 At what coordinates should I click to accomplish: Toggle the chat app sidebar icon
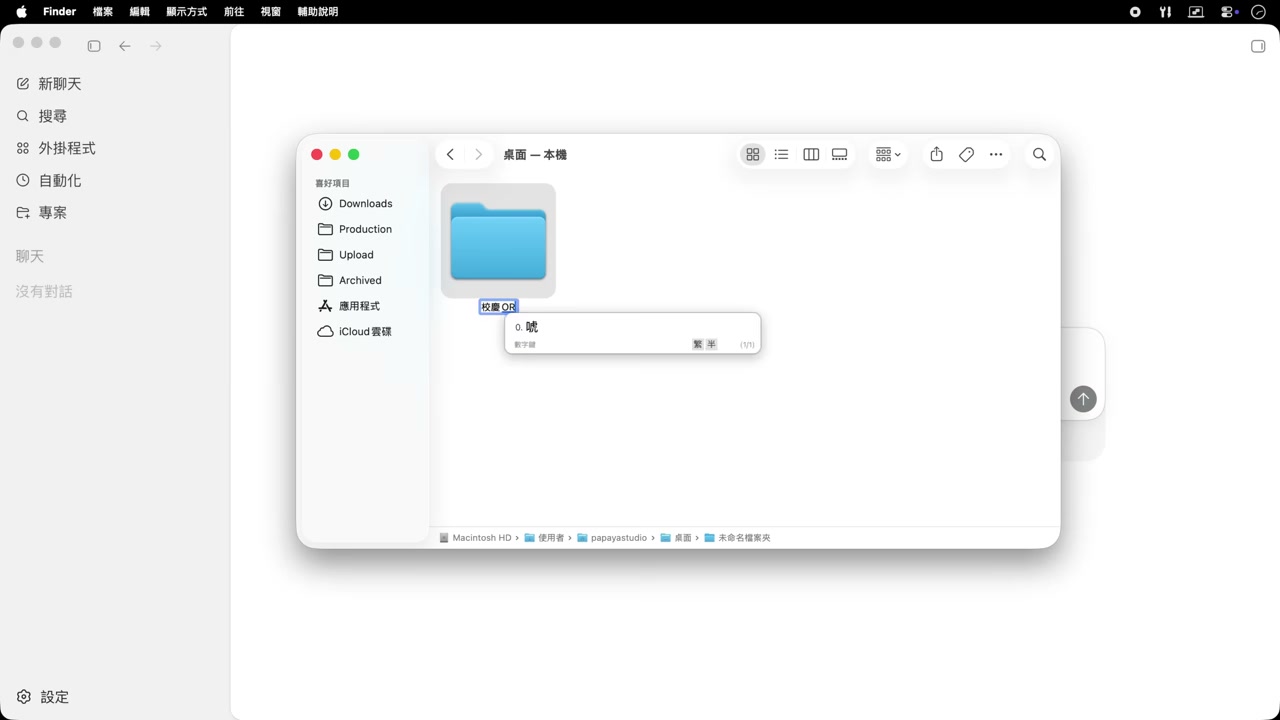[x=94, y=46]
